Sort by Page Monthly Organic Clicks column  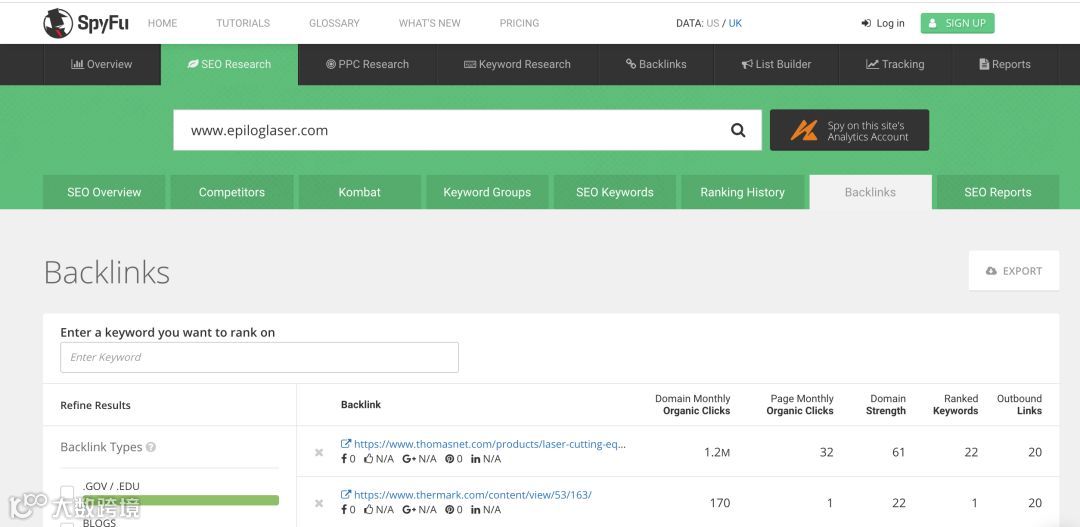pos(800,404)
